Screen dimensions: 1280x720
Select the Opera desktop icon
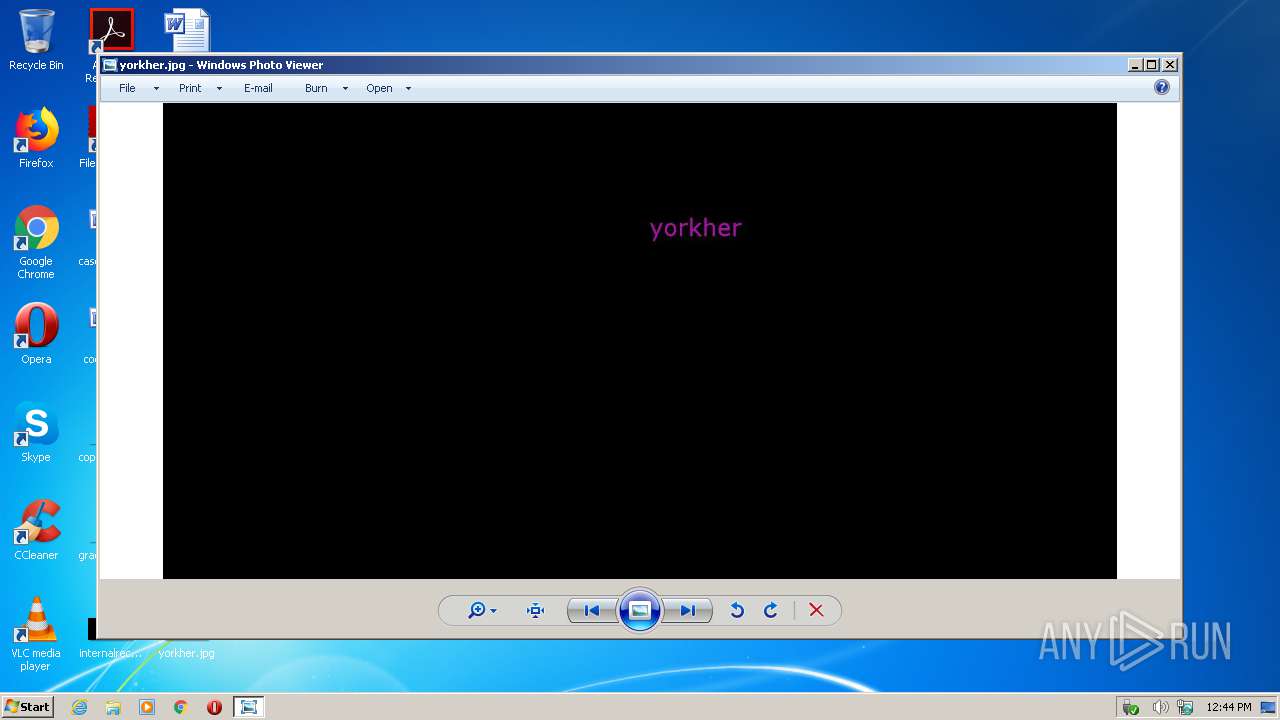36,334
